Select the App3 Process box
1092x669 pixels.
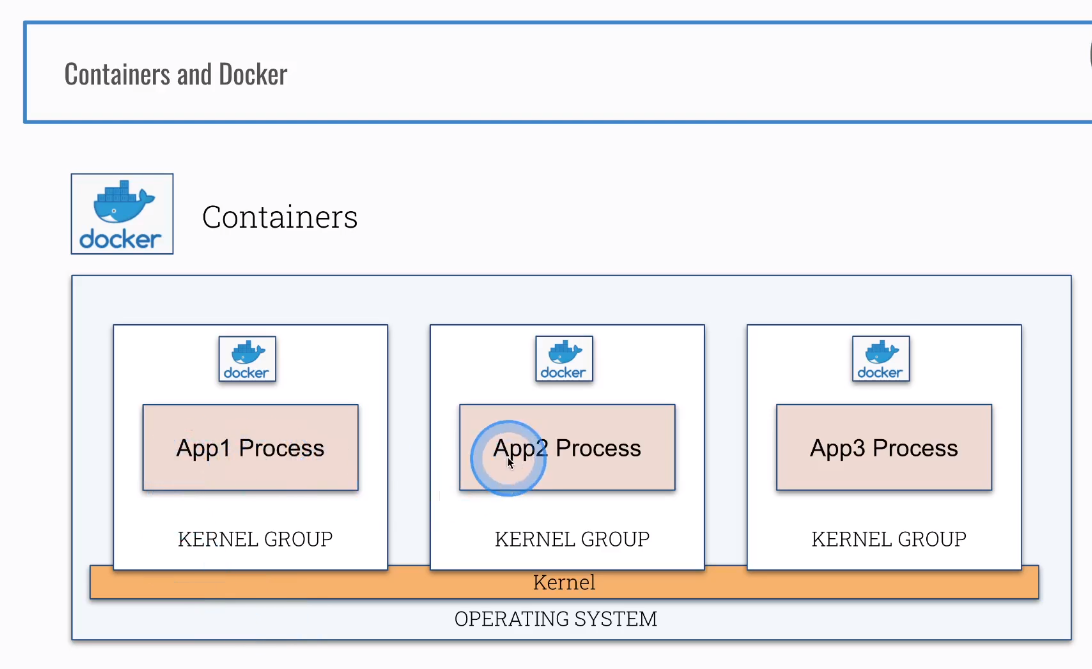[884, 448]
